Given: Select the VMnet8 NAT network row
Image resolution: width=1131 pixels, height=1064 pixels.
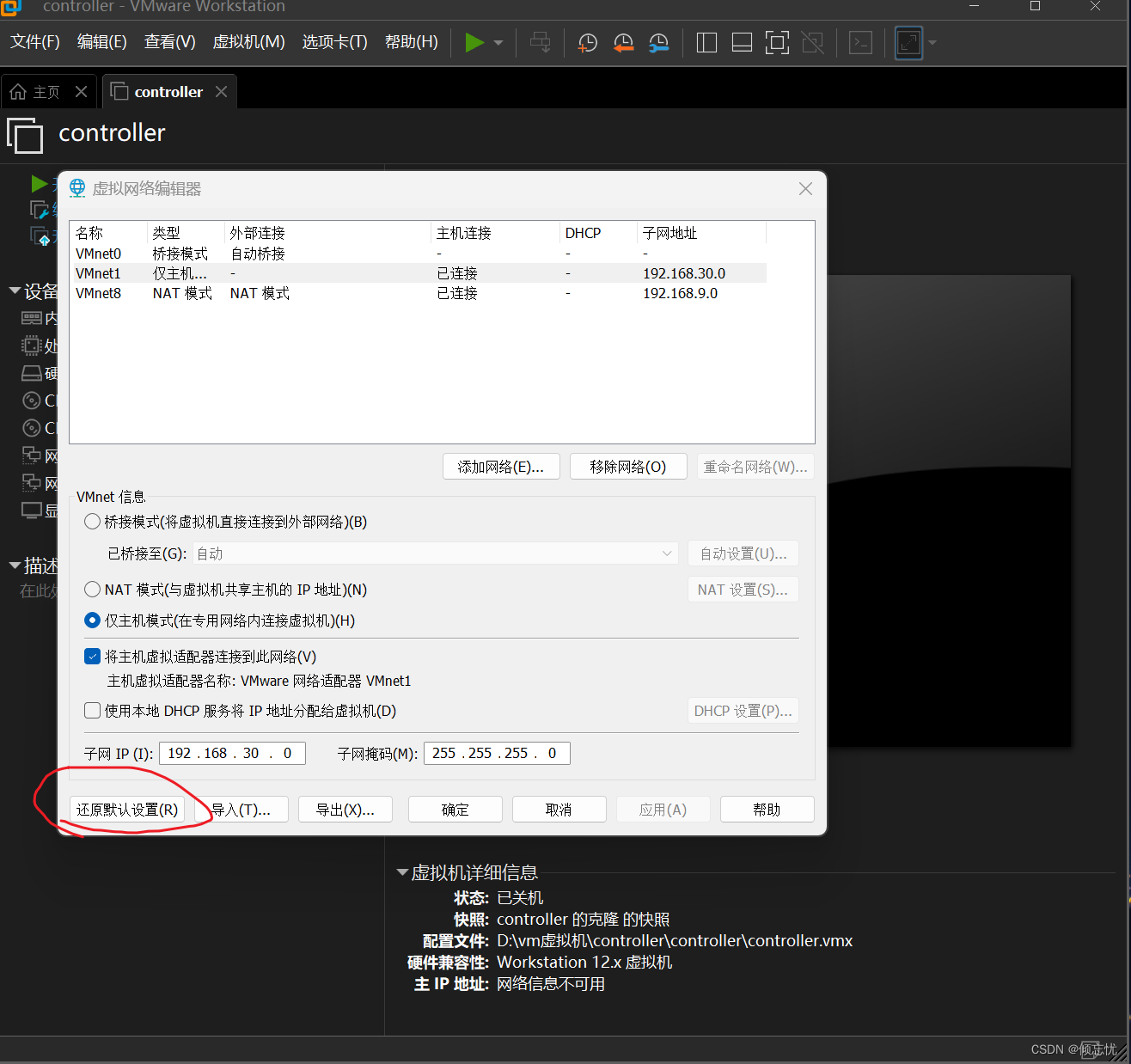Looking at the screenshot, I should [x=417, y=293].
